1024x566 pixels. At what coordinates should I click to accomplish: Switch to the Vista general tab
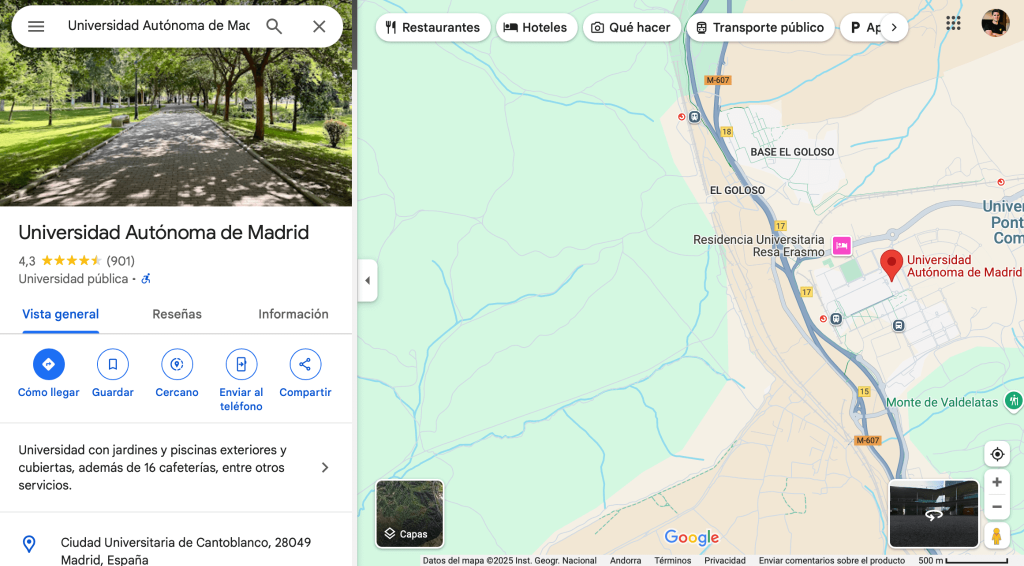point(61,314)
